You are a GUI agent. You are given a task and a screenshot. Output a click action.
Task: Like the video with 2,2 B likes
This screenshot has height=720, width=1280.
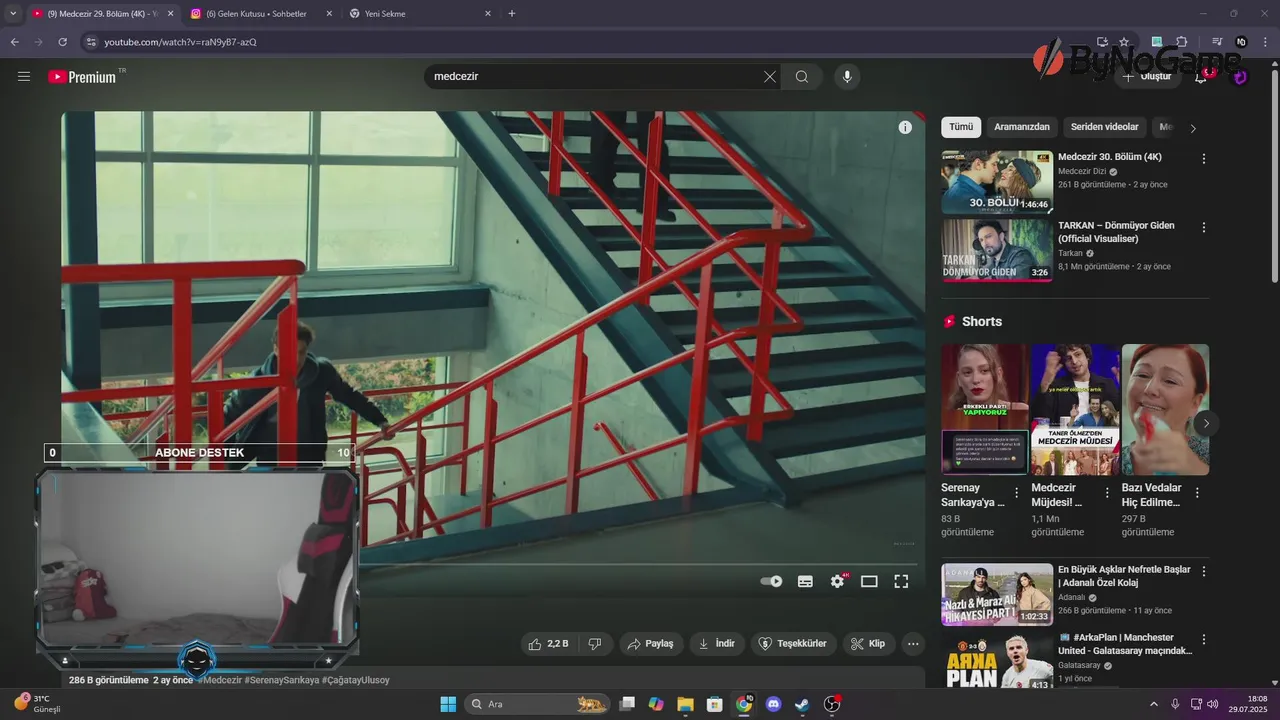[x=549, y=644]
